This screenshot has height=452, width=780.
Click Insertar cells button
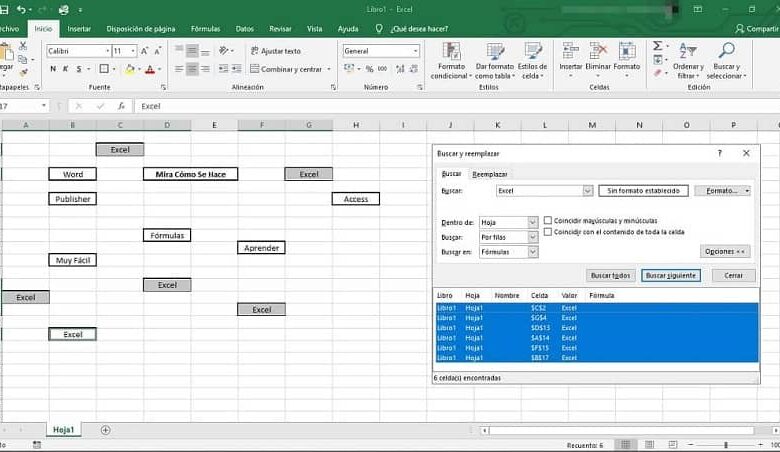(x=571, y=61)
